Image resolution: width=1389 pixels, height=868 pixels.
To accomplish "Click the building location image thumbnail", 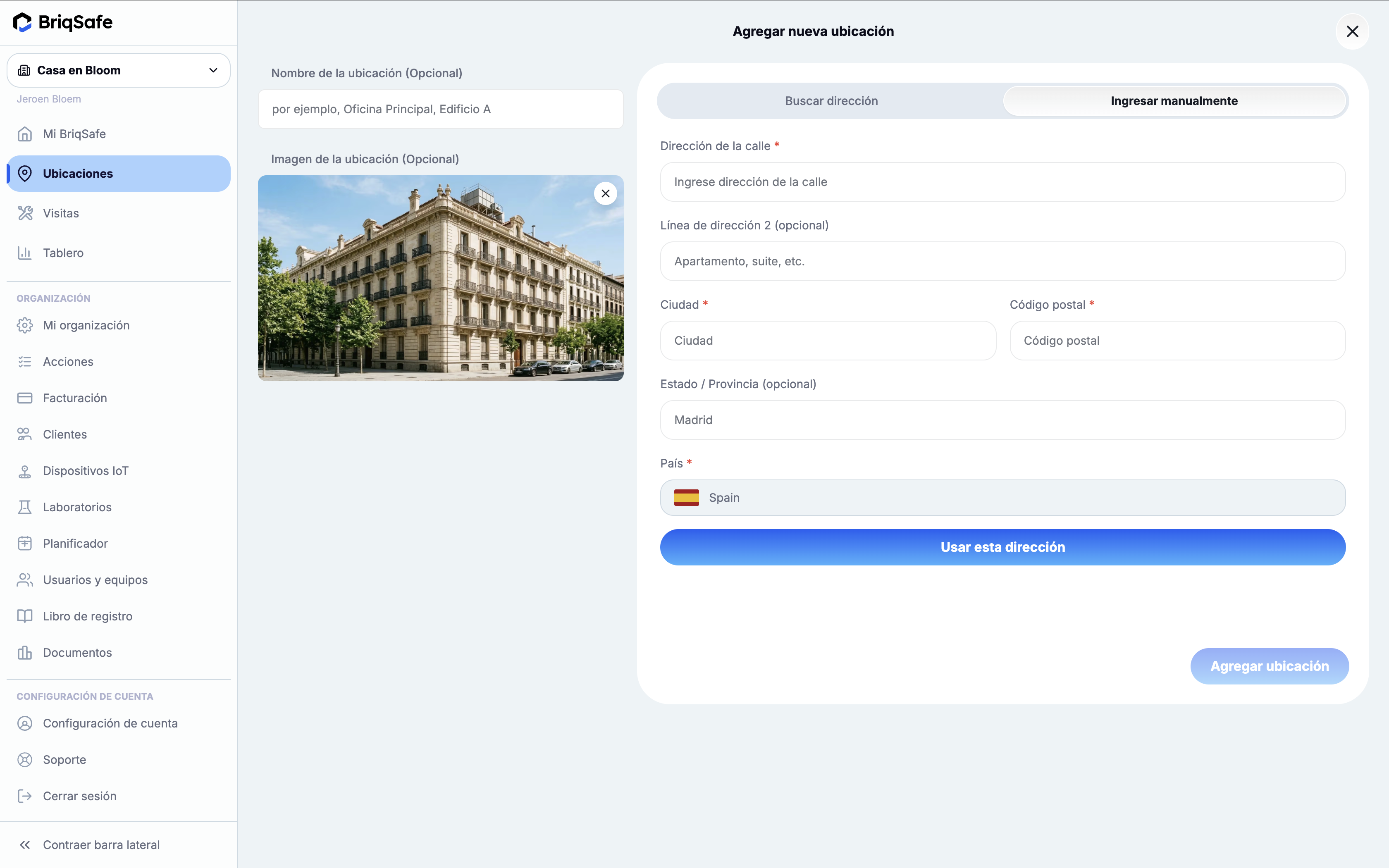I will pos(440,278).
